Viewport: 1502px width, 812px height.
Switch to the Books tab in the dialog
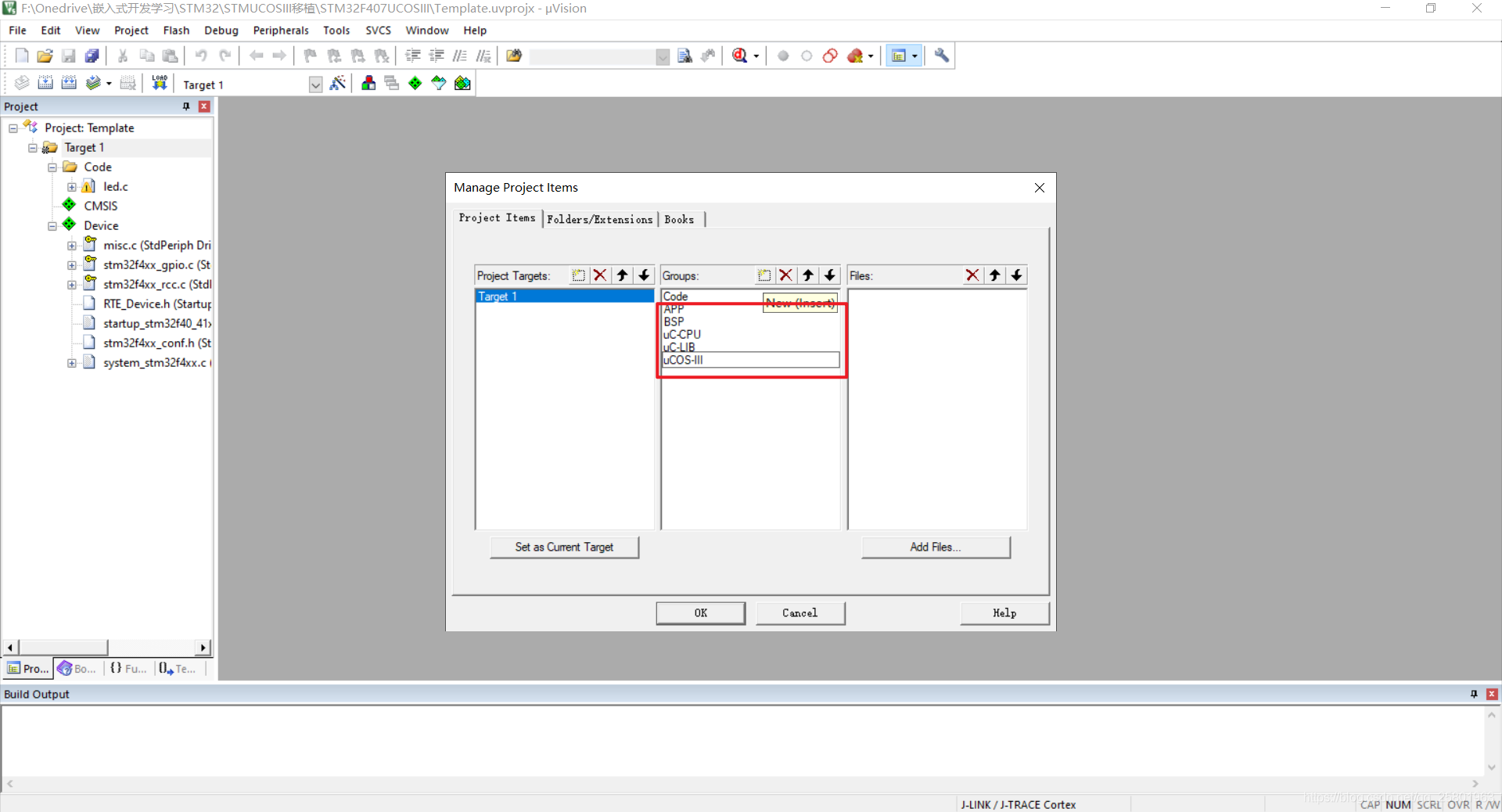(x=679, y=219)
